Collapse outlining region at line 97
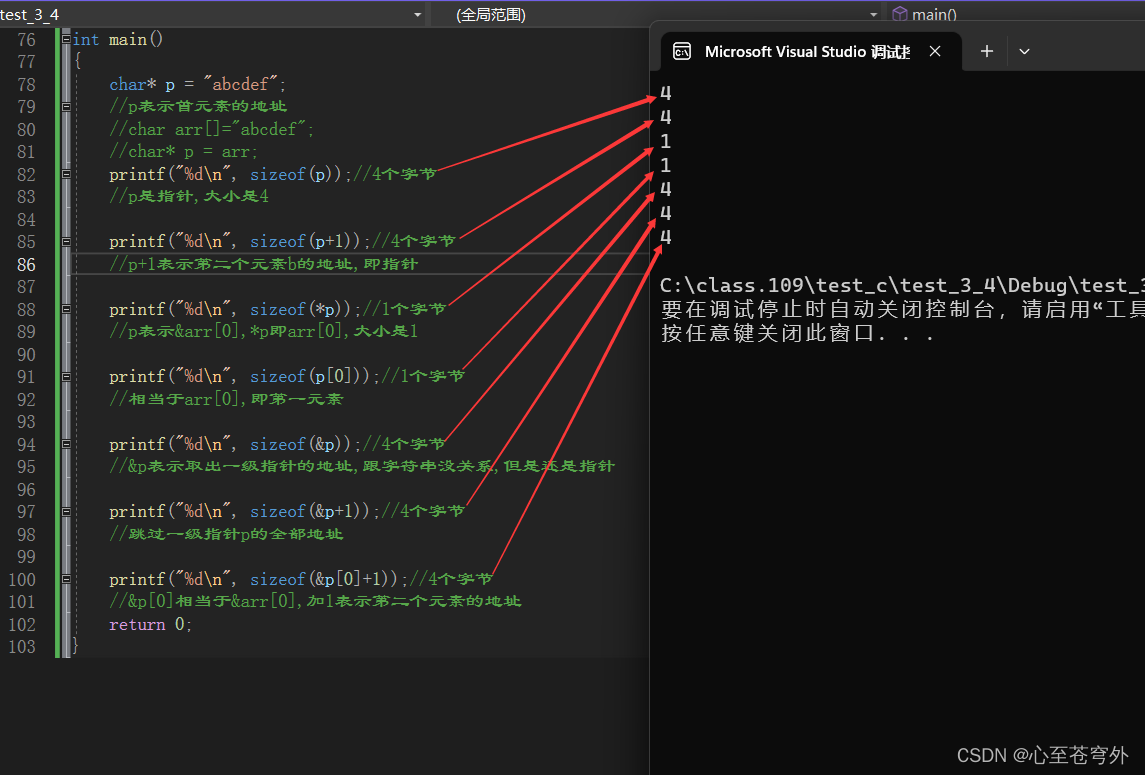1145x775 pixels. point(66,512)
